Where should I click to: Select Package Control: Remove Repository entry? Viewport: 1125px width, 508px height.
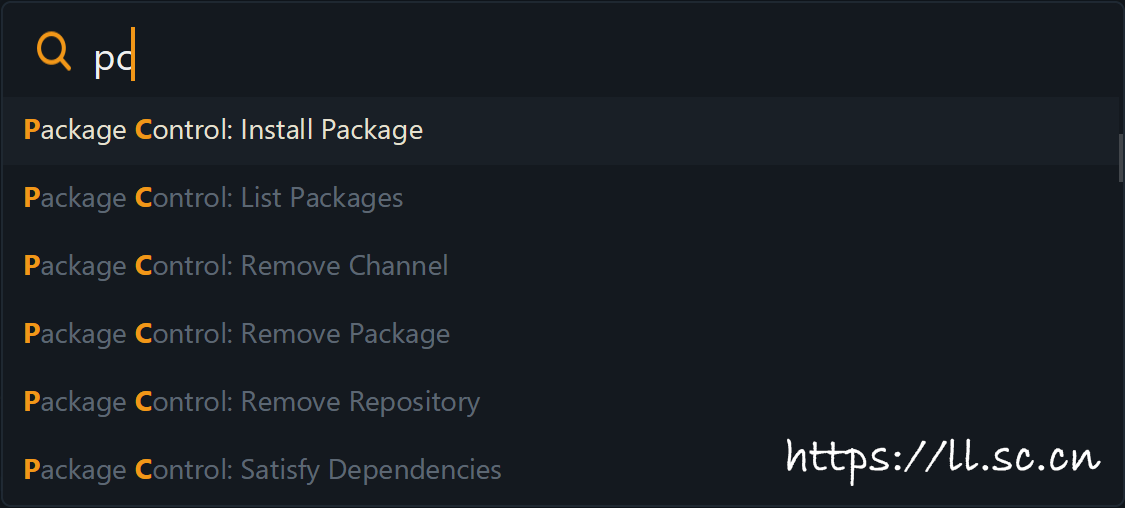point(251,402)
